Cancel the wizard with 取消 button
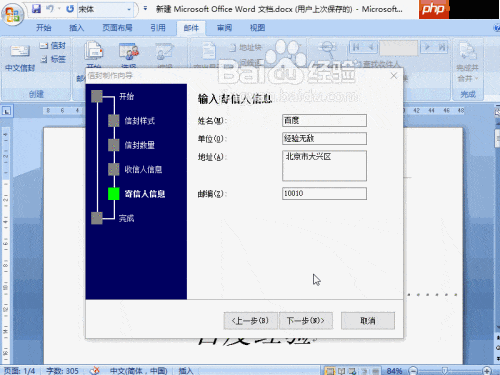This screenshot has height=375, width=500. coord(368,321)
